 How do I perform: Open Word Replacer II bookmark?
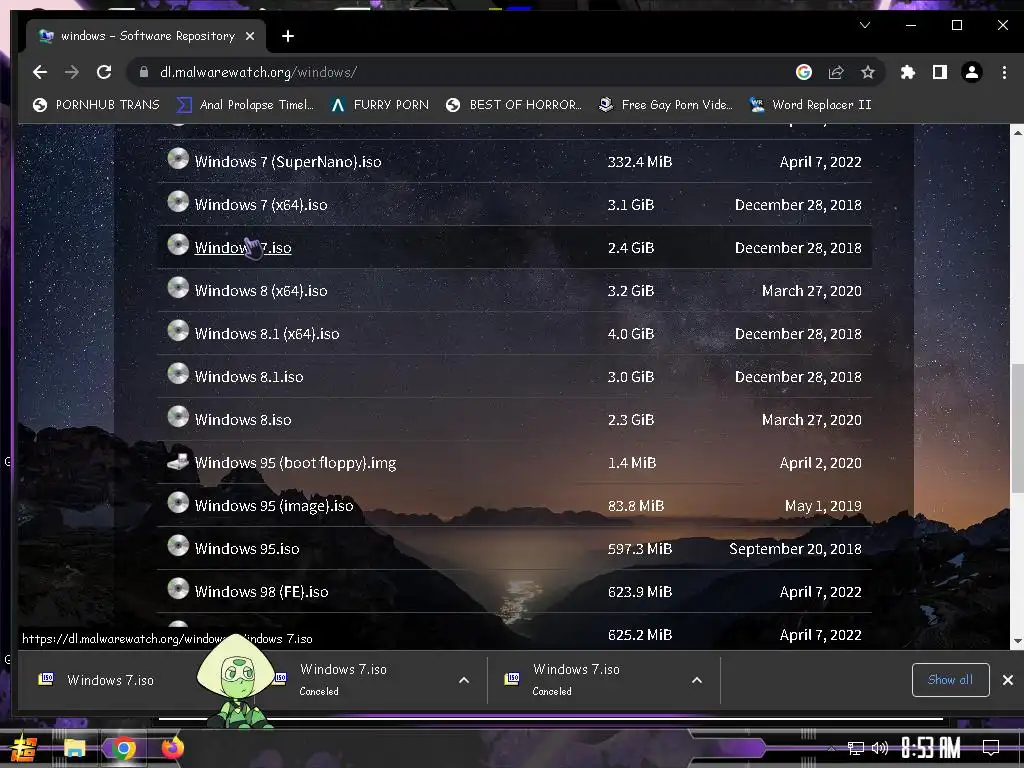coord(810,104)
